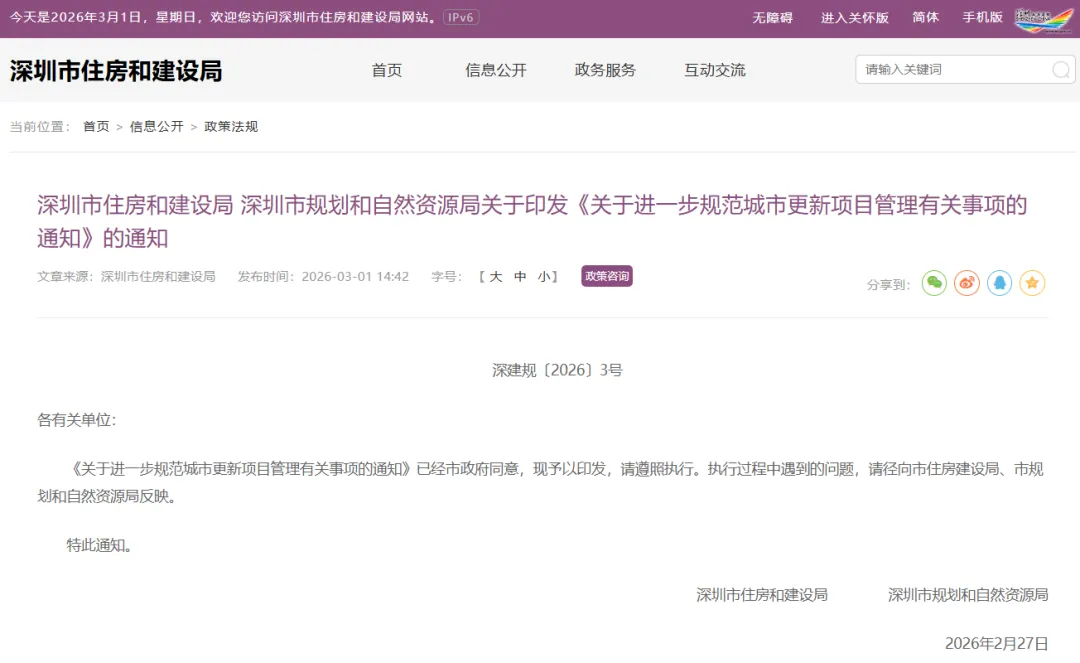Click the colorful logo at top right
This screenshot has width=1080, height=663.
point(1043,20)
